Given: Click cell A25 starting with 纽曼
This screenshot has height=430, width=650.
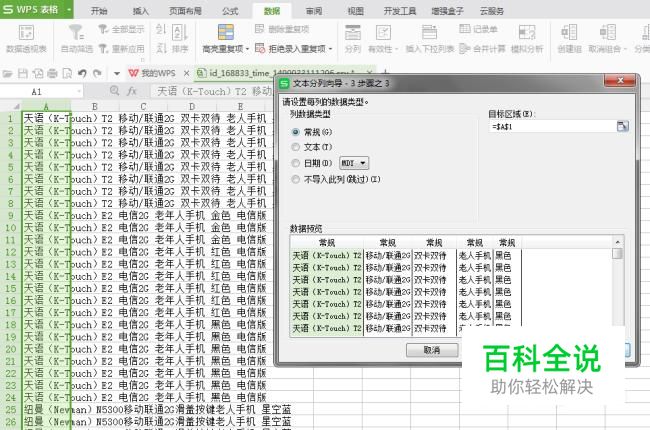Looking at the screenshot, I should 46,409.
